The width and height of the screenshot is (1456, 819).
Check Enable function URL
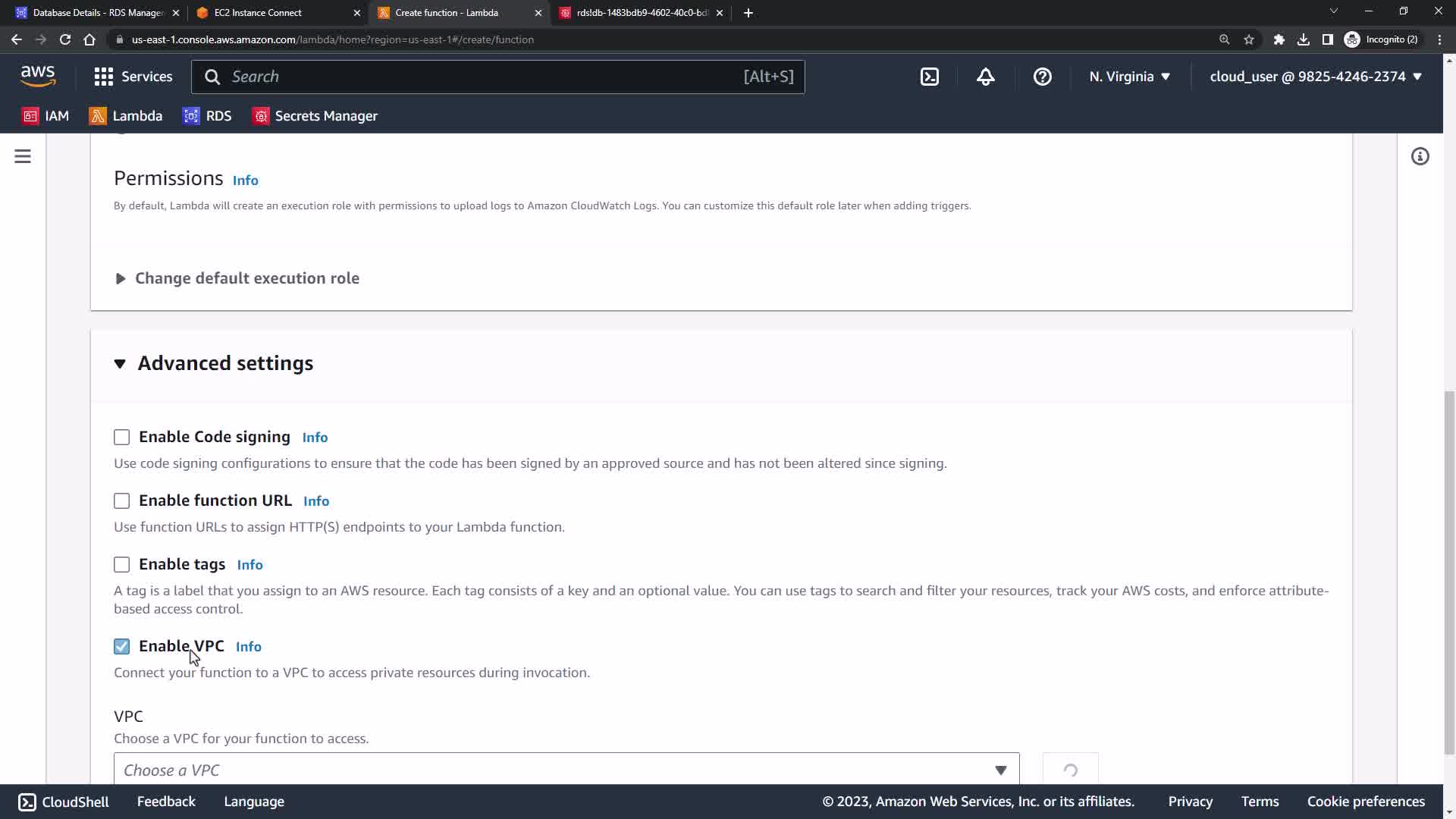(x=121, y=501)
